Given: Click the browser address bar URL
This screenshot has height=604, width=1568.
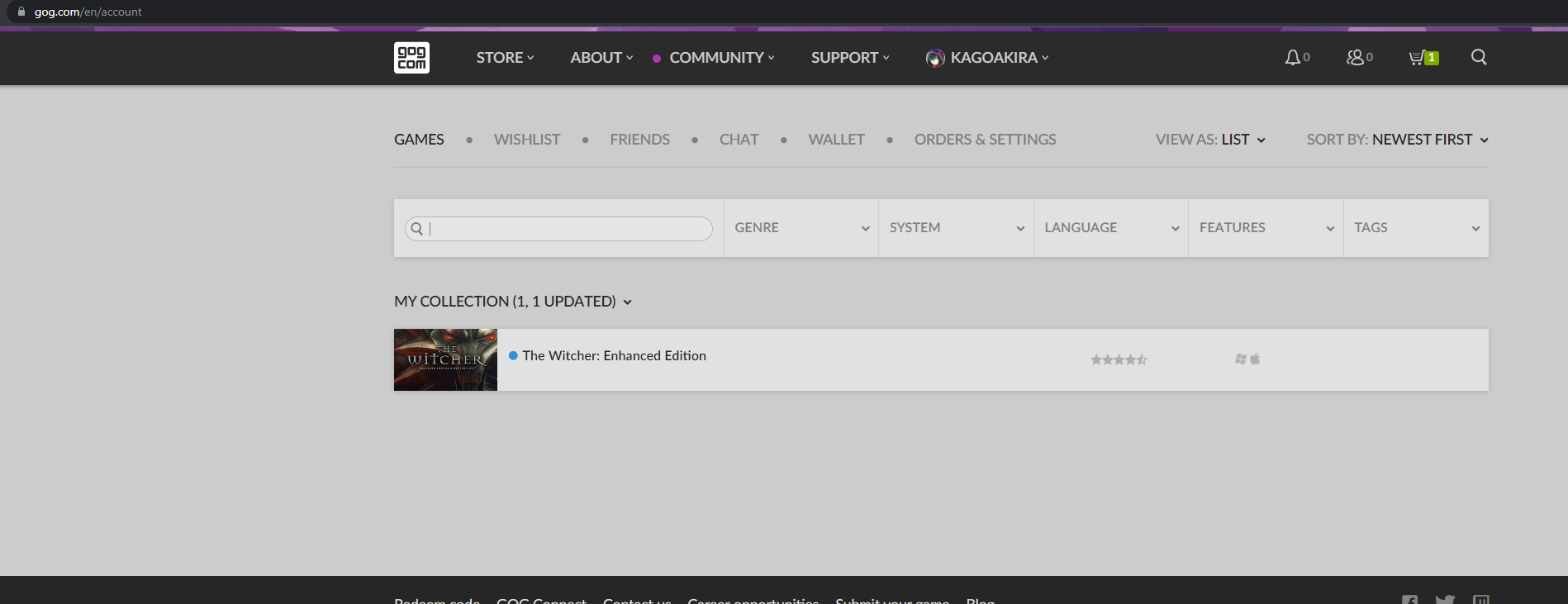Looking at the screenshot, I should tap(88, 12).
